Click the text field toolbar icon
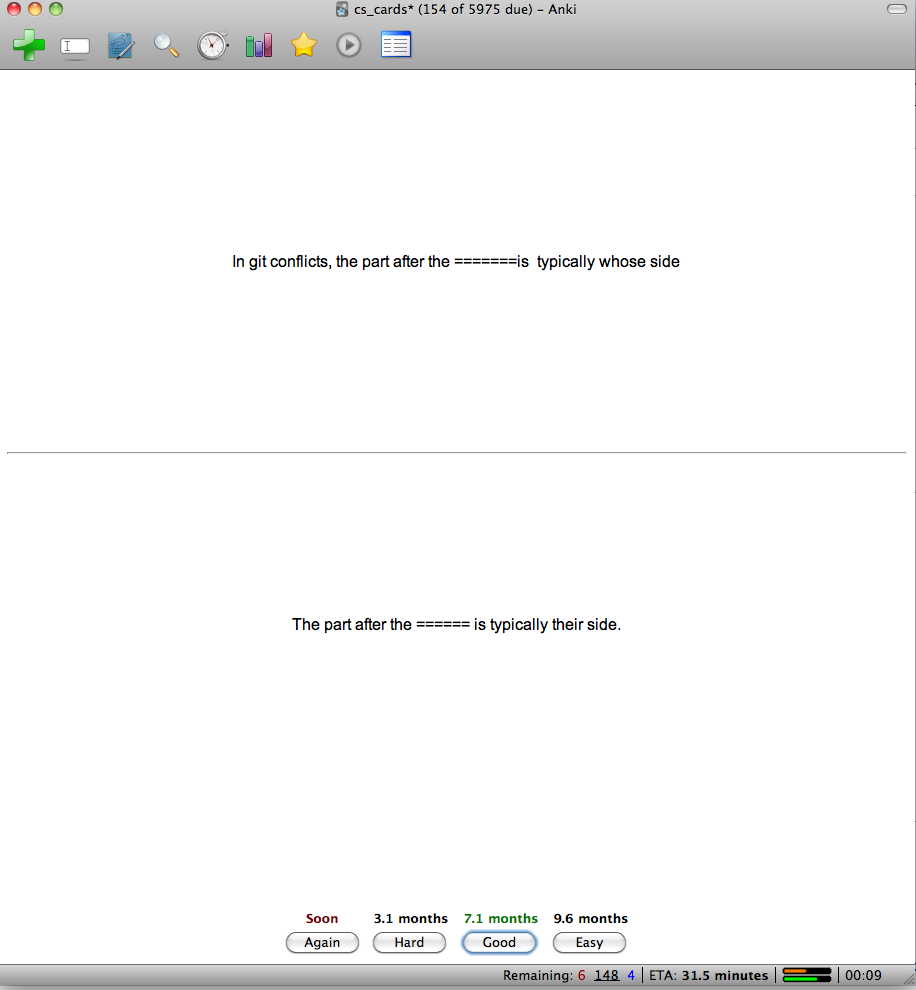 pos(75,46)
